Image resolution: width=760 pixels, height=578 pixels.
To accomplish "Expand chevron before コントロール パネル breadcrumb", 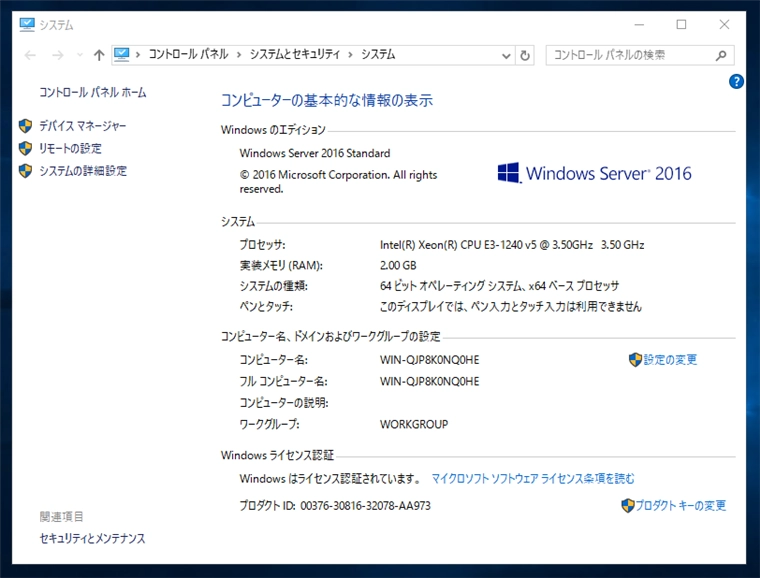I will pyautogui.click(x=138, y=55).
